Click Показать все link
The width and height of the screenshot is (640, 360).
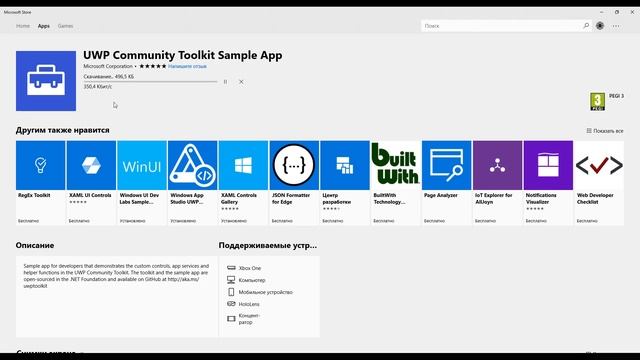coord(605,131)
